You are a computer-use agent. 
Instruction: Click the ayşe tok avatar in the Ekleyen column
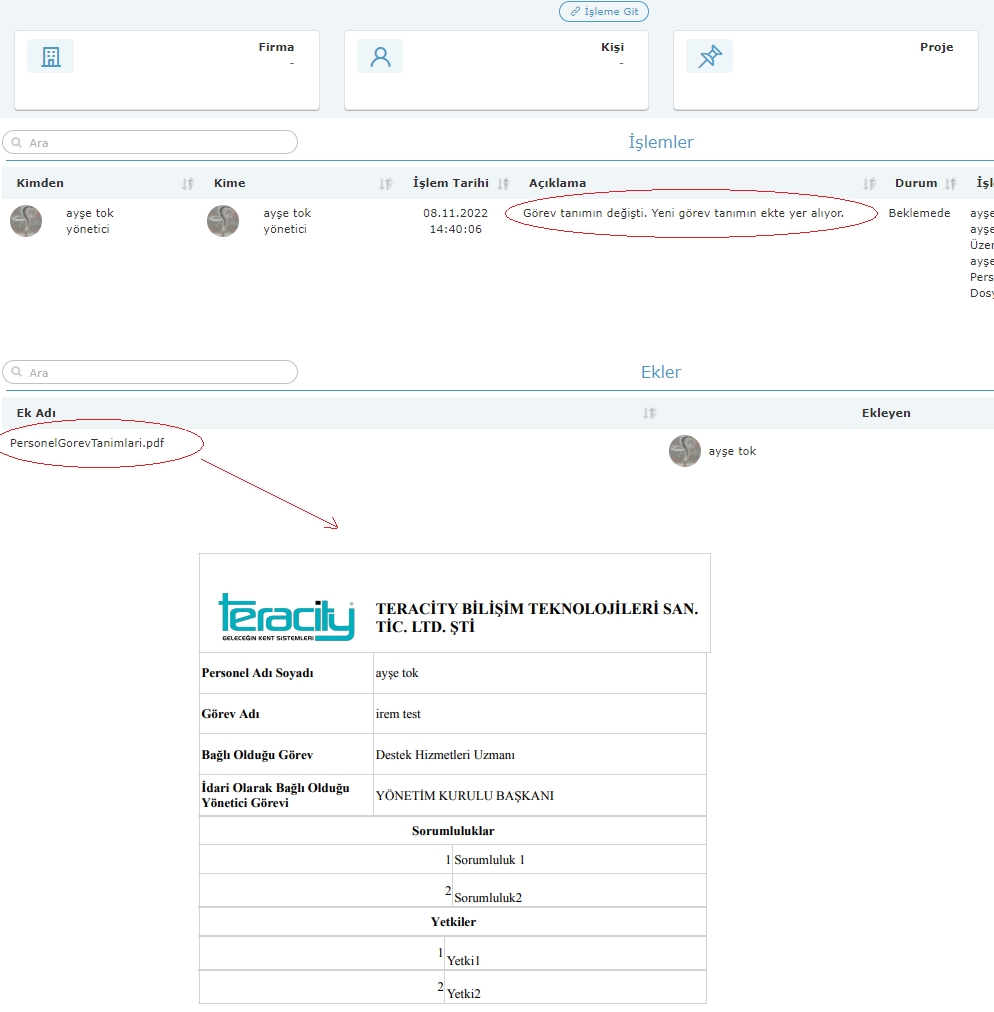coord(685,451)
